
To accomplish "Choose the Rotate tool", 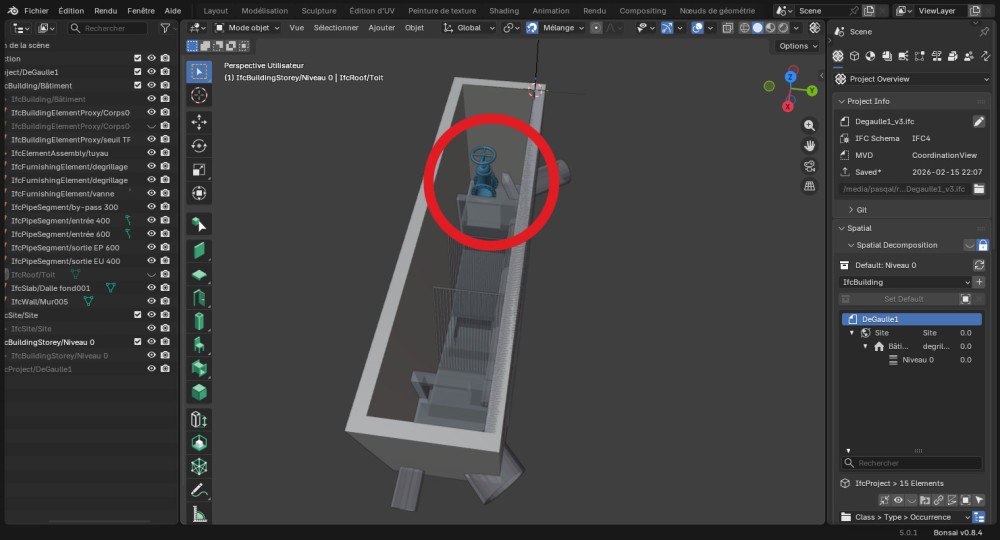I will [x=199, y=145].
